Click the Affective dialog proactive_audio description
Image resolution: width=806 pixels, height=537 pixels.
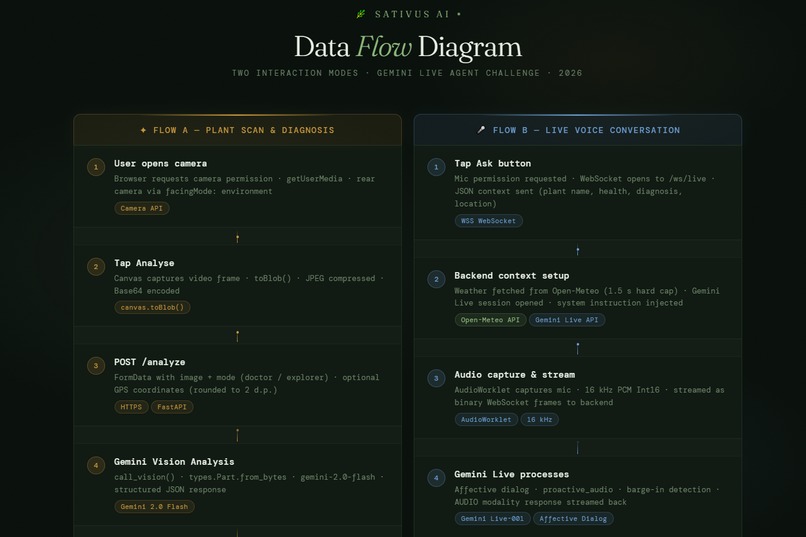click(587, 496)
